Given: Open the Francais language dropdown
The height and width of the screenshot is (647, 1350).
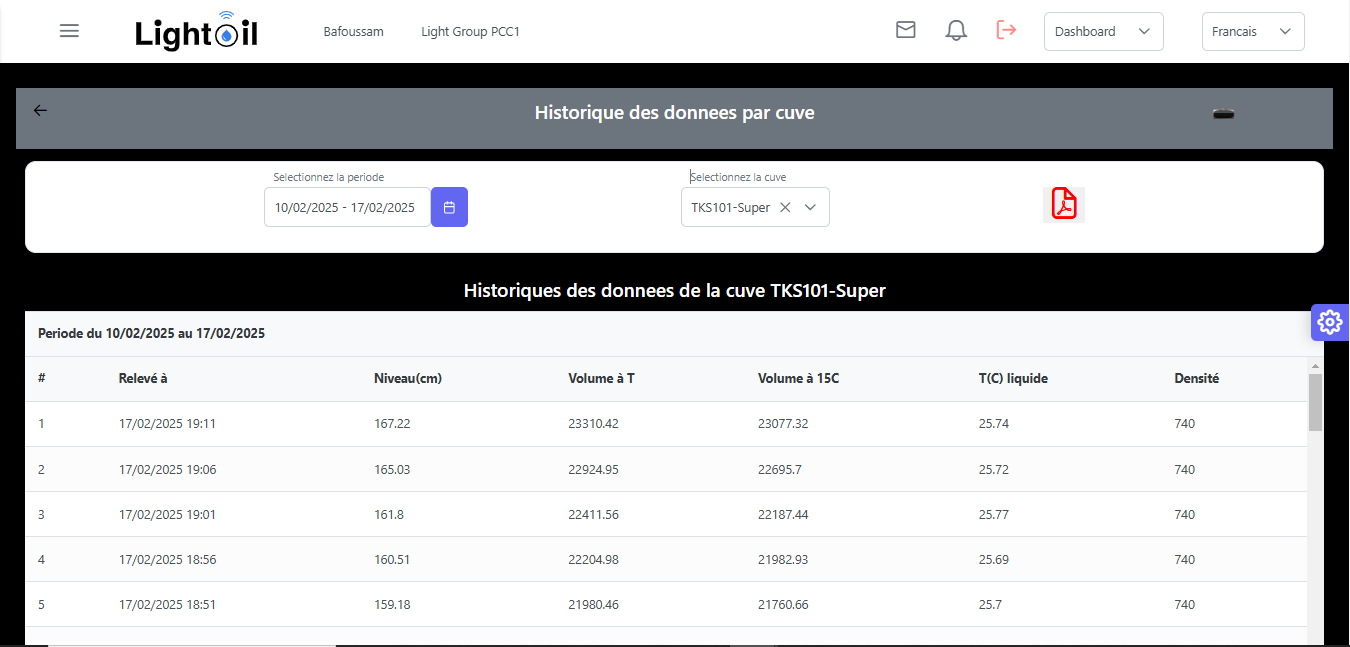Looking at the screenshot, I should click(1252, 31).
